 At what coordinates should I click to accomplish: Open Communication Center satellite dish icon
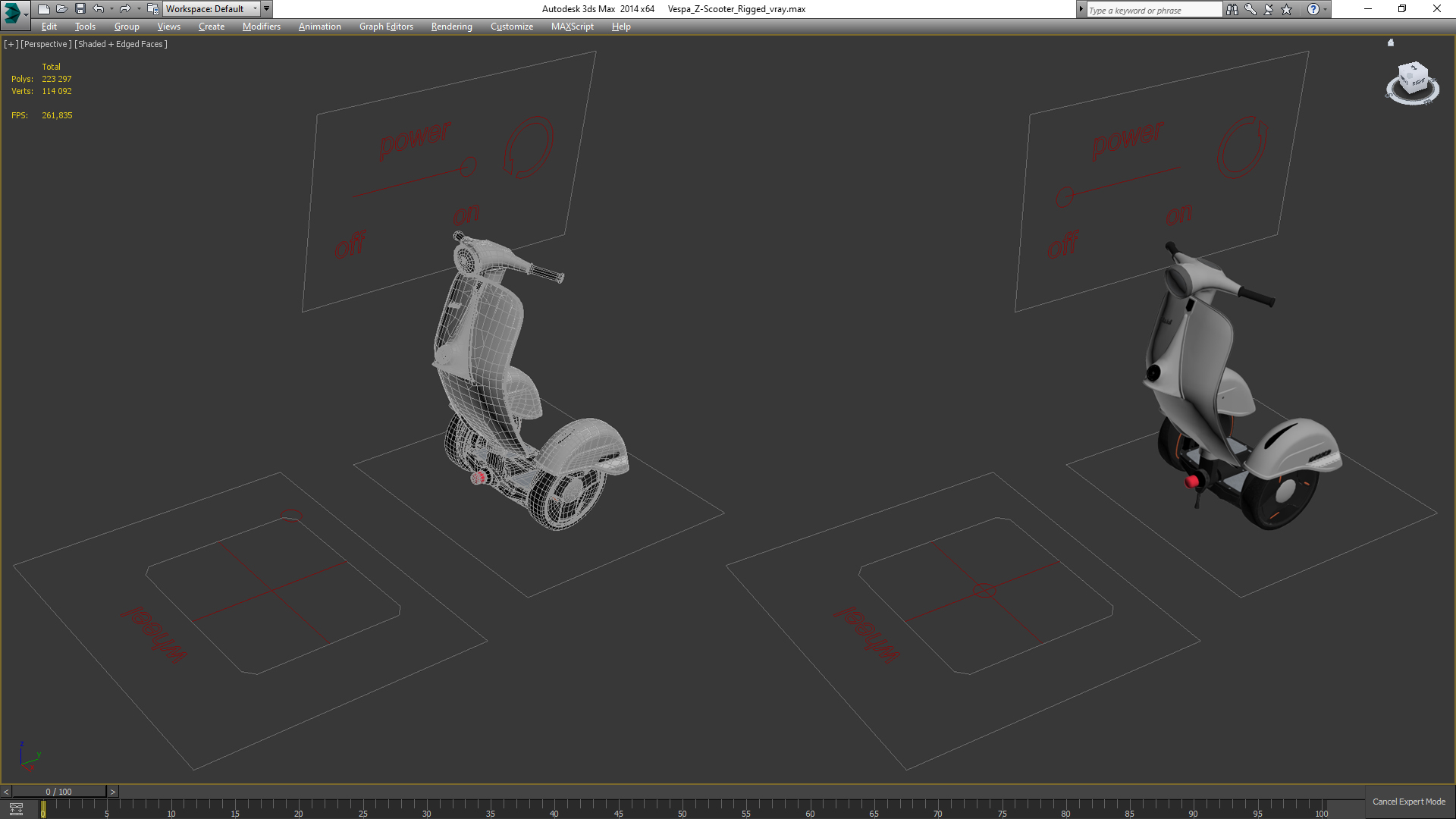[x=1268, y=9]
